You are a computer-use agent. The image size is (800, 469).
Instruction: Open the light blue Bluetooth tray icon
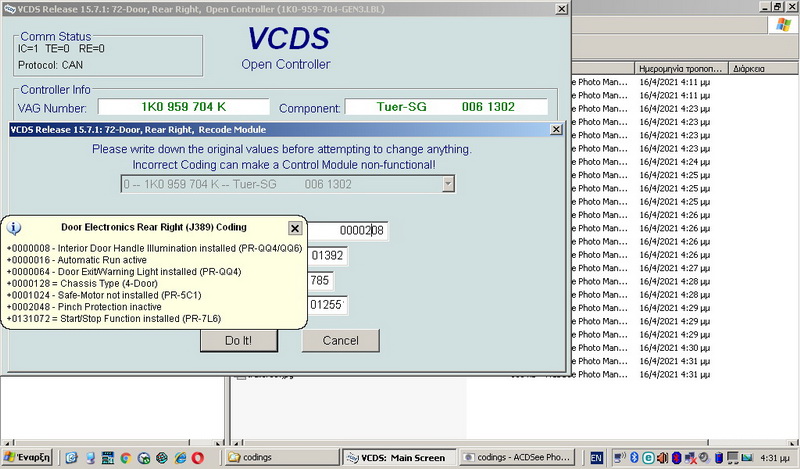[x=634, y=458]
